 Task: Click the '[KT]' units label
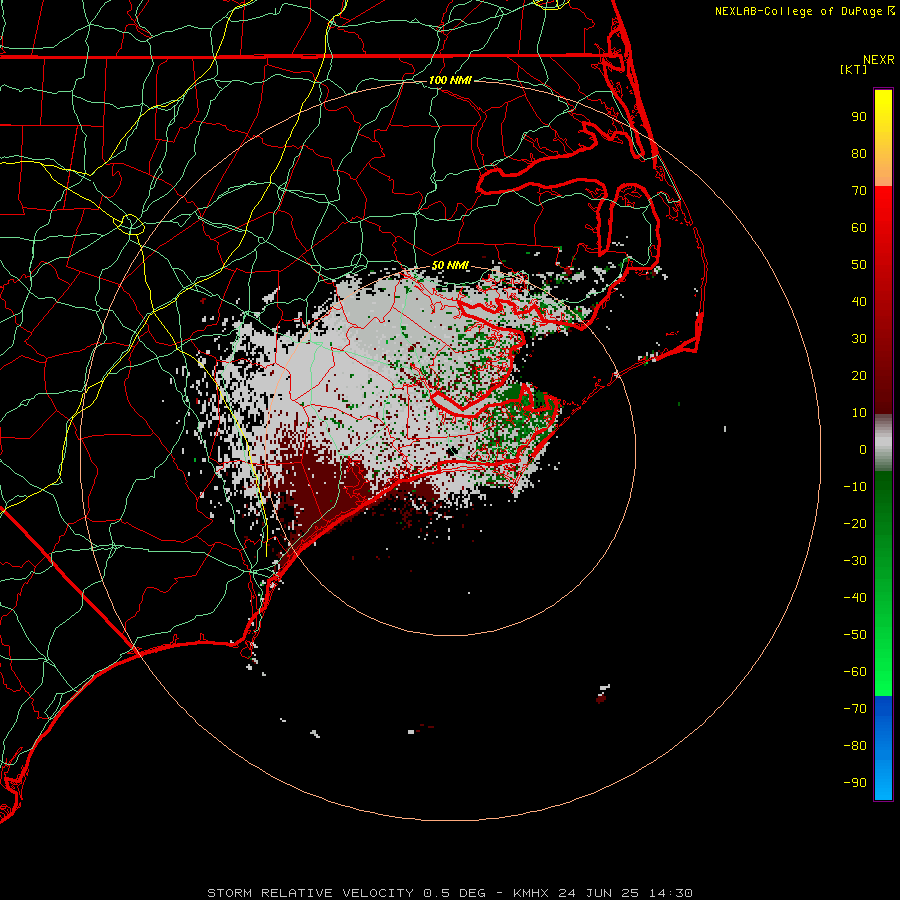click(x=854, y=69)
